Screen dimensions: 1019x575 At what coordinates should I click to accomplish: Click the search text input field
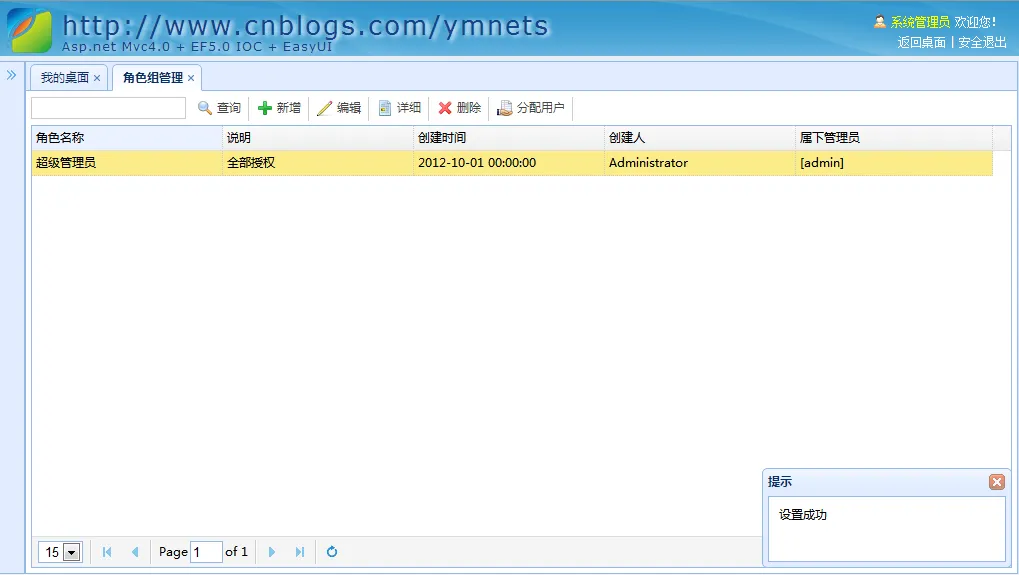point(108,108)
